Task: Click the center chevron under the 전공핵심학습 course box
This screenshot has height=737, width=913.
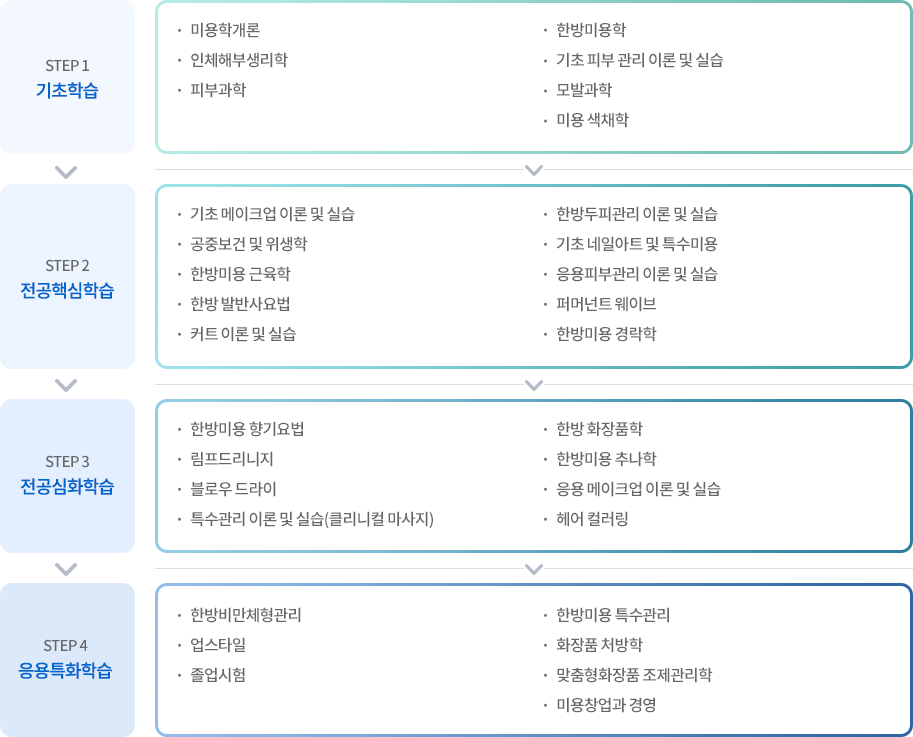Action: (534, 385)
